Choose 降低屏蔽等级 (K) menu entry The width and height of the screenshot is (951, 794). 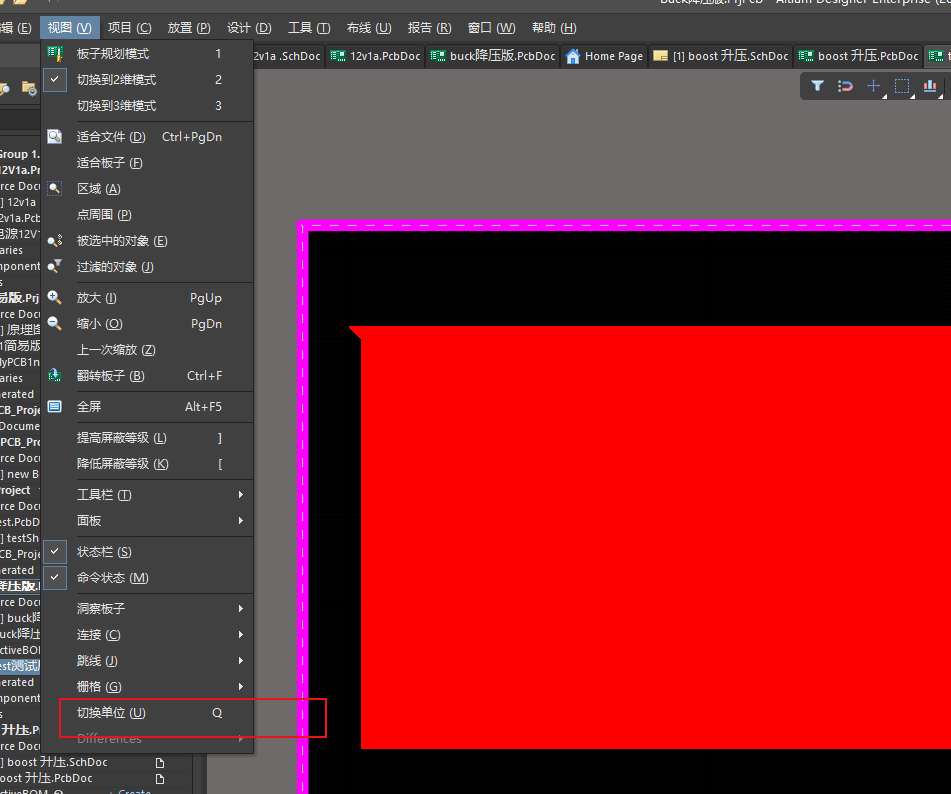pos(147,464)
